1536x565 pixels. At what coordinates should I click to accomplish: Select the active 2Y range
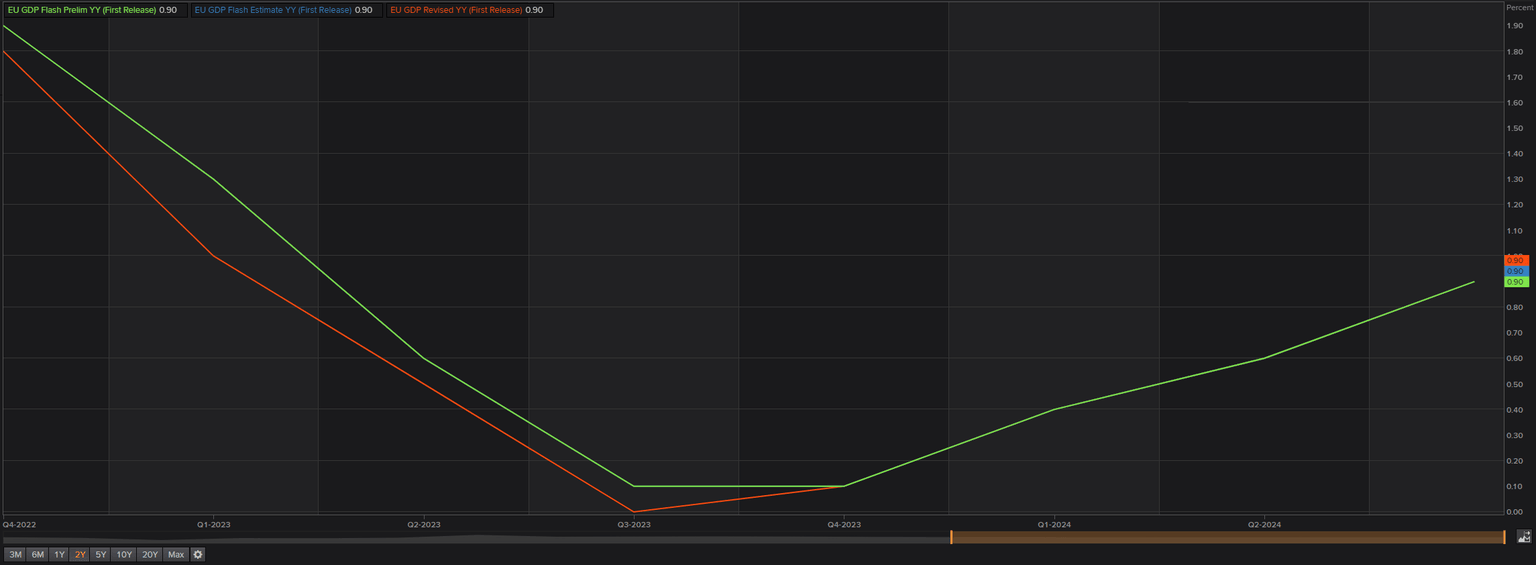[x=80, y=554]
